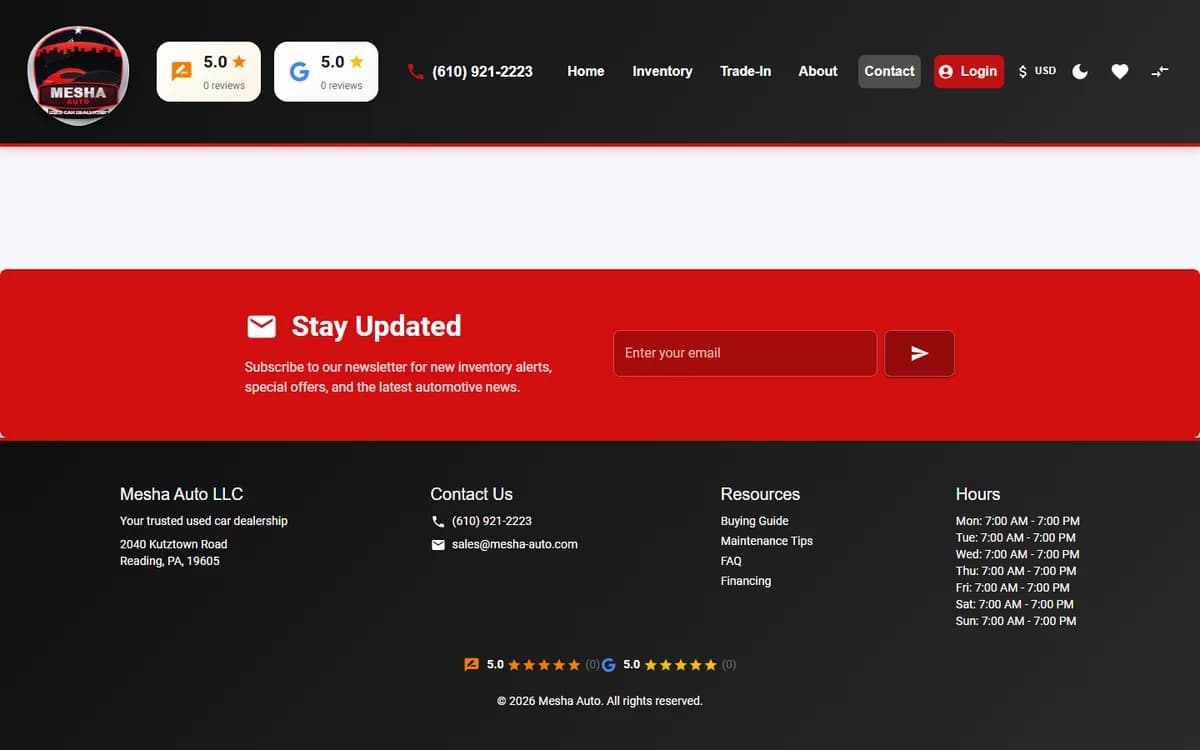1200x750 pixels.
Task: Select the Contact nav item
Action: (890, 71)
